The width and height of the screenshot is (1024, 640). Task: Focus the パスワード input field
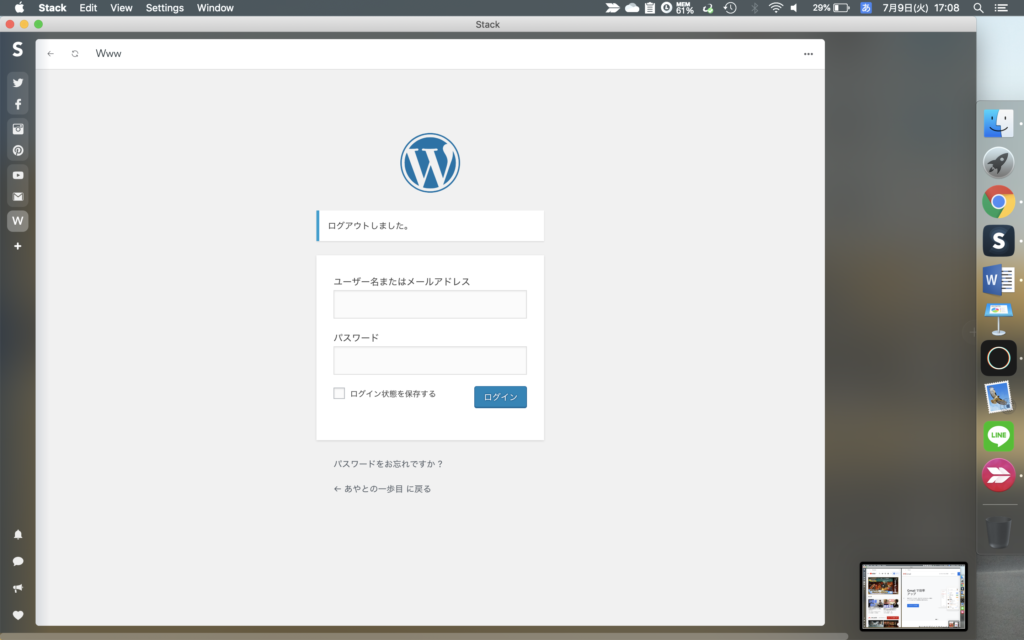pos(430,360)
